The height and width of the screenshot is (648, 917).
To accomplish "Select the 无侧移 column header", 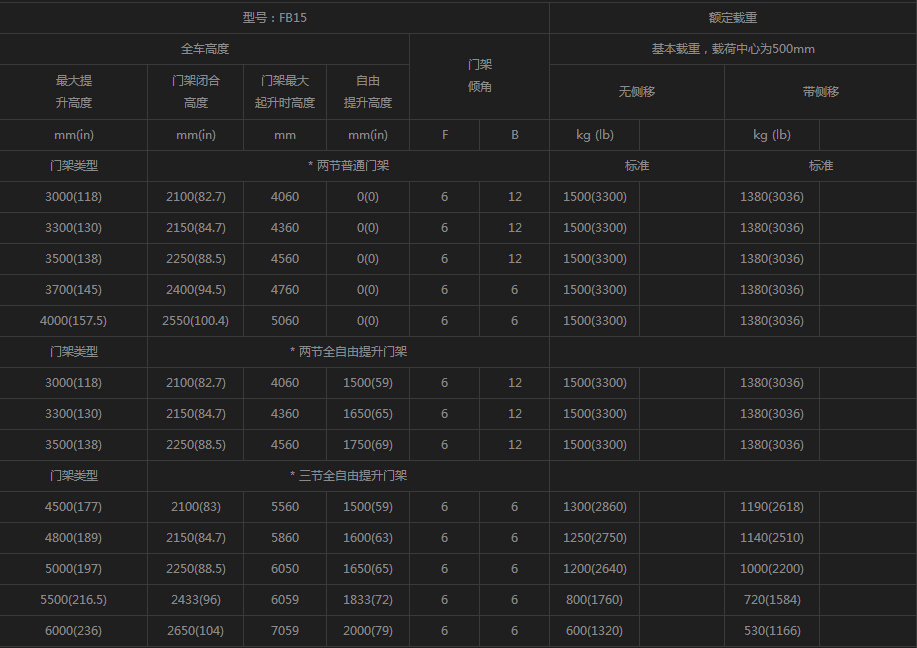I will click(636, 91).
